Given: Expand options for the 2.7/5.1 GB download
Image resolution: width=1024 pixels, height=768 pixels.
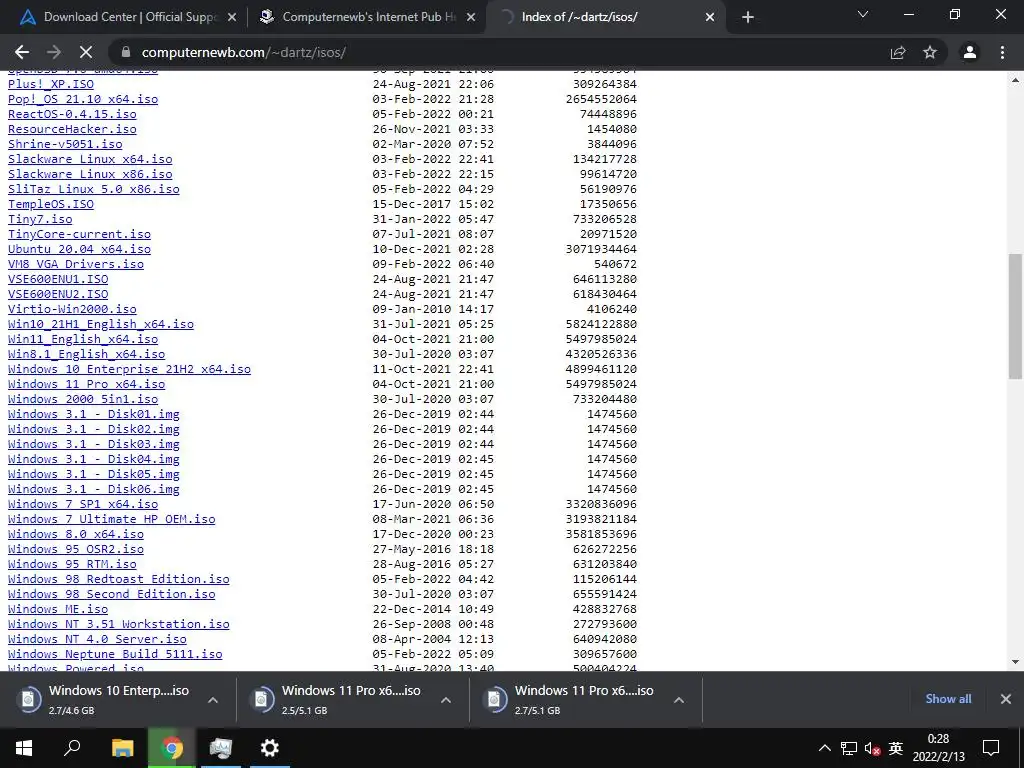Looking at the screenshot, I should (x=679, y=700).
